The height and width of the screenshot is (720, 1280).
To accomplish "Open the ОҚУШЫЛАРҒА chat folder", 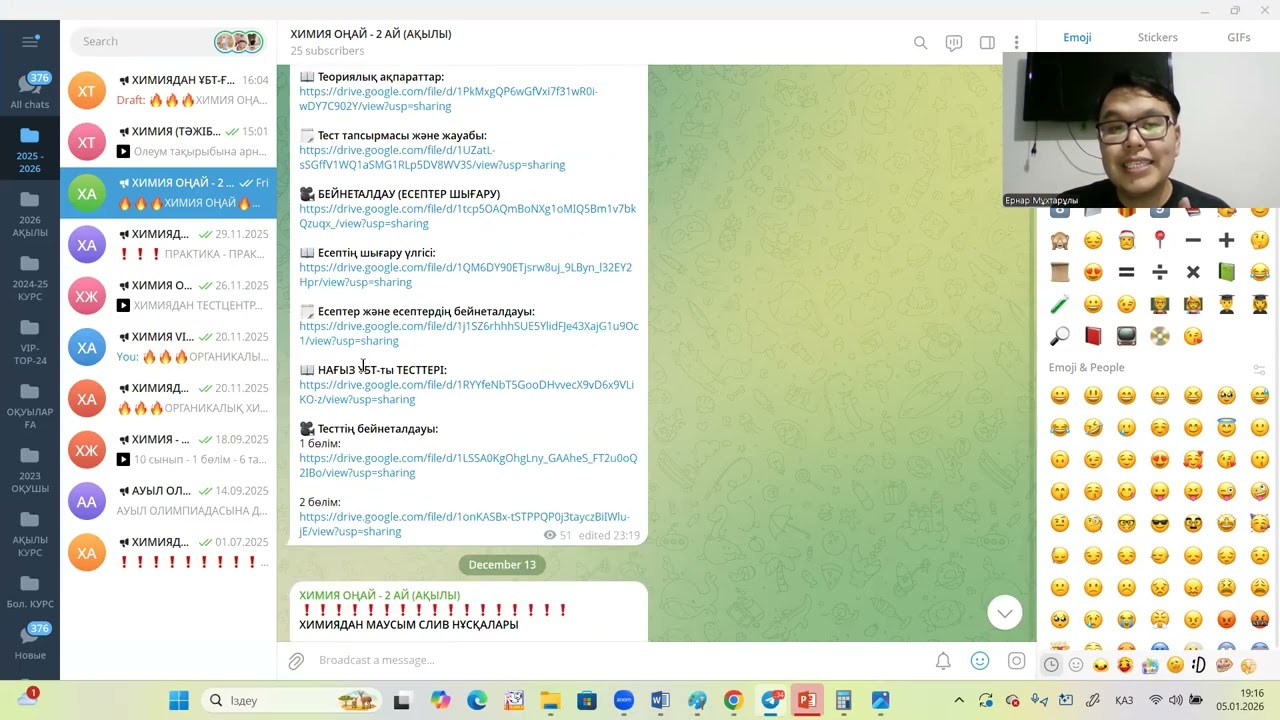I will (x=30, y=404).
